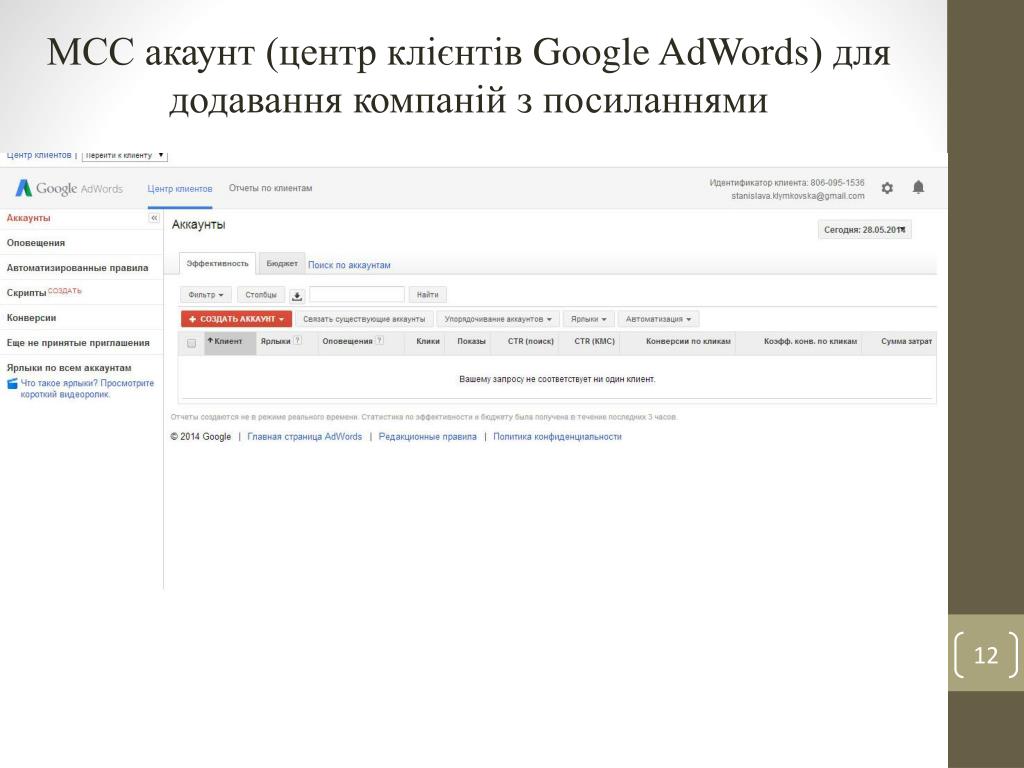Click the labels video clip icon
The image size is (1024, 768).
click(x=12, y=384)
